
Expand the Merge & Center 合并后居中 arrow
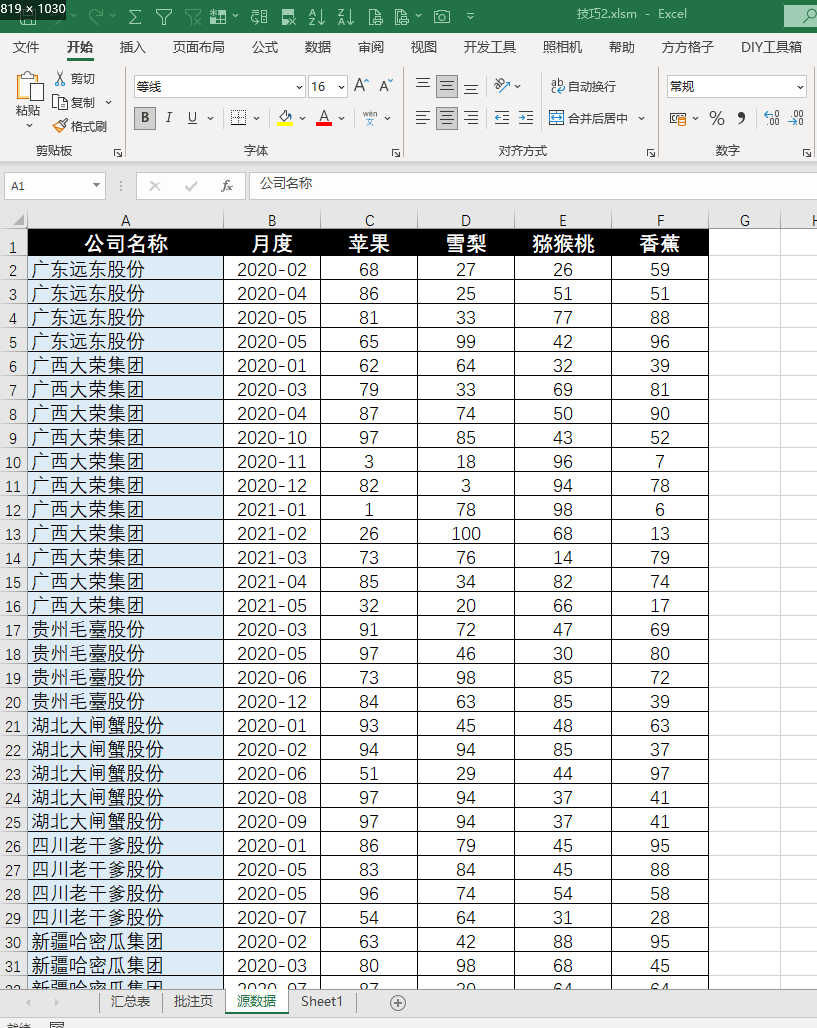point(641,119)
